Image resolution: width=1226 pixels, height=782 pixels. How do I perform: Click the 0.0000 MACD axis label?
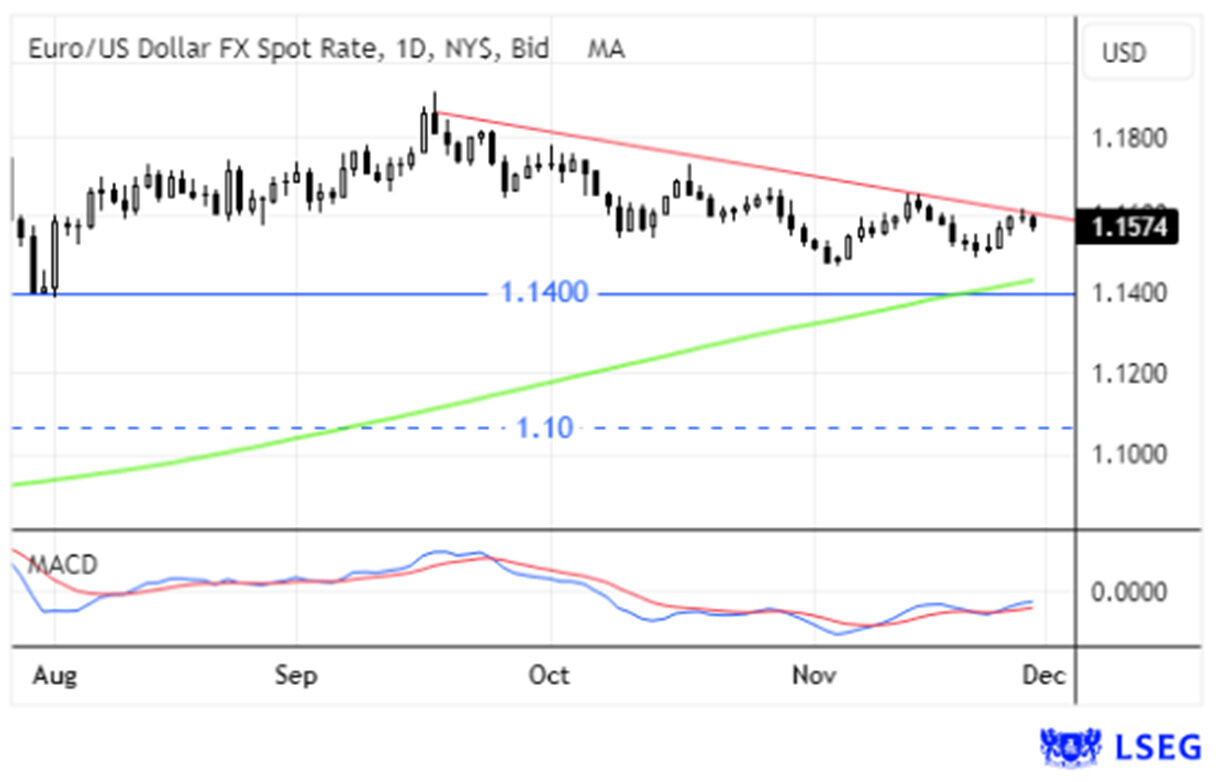pyautogui.click(x=1129, y=593)
